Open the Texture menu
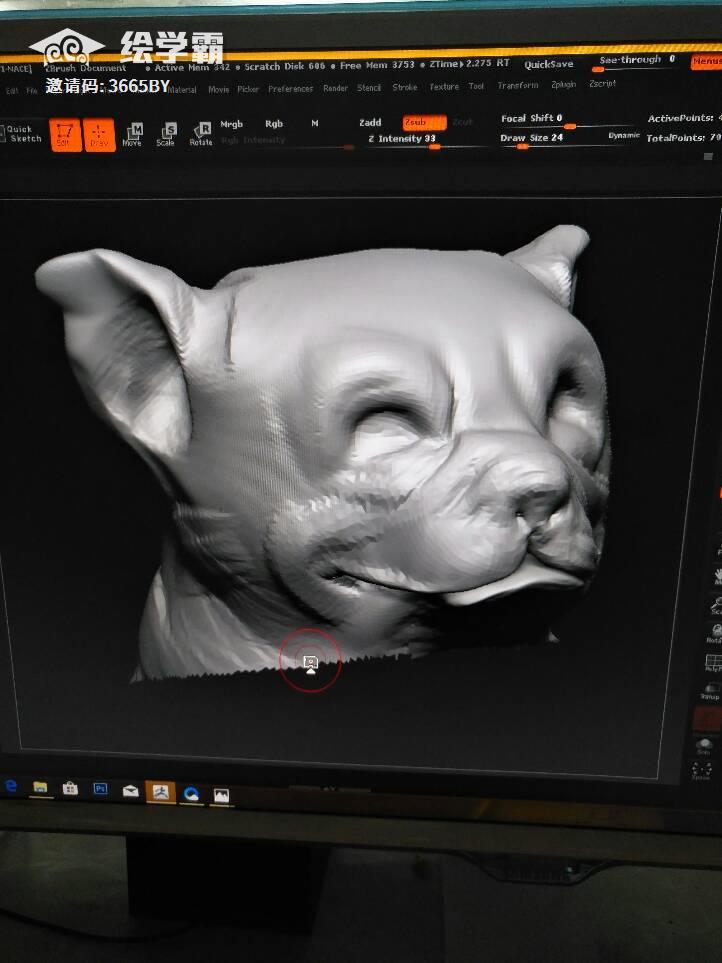 click(x=444, y=87)
